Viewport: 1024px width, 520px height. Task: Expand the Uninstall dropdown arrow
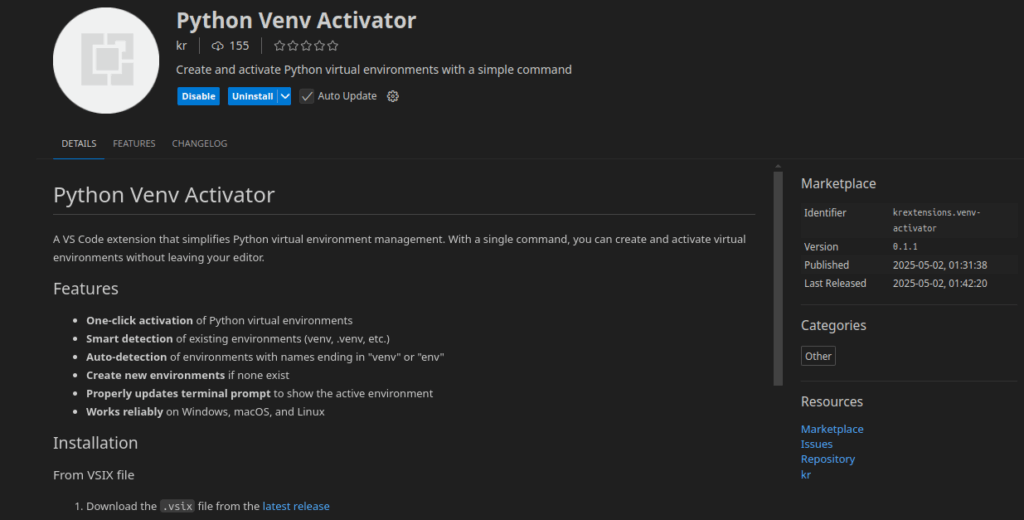click(x=285, y=96)
